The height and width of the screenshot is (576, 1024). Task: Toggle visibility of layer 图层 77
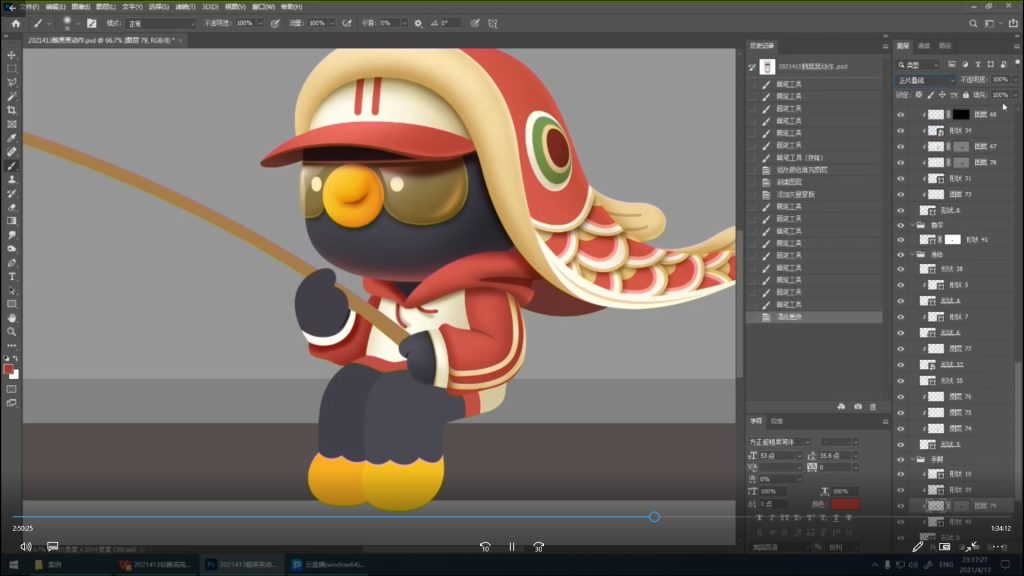(x=900, y=349)
